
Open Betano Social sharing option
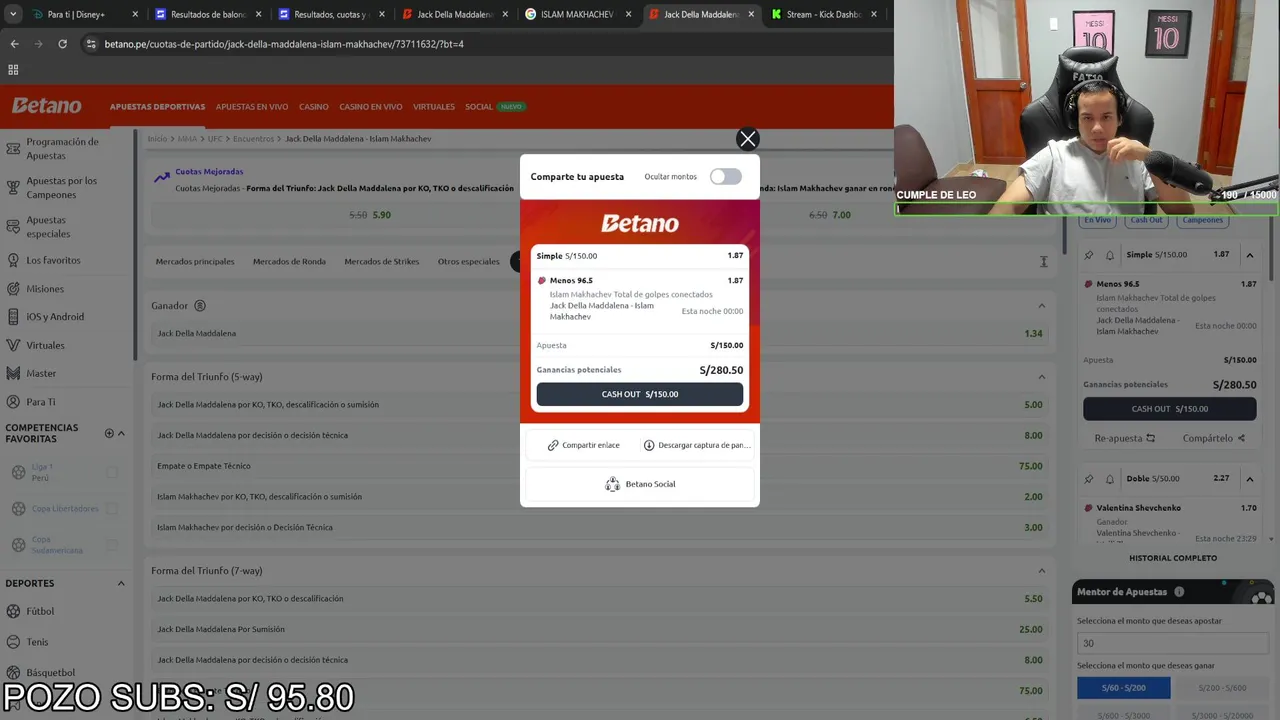[x=640, y=484]
